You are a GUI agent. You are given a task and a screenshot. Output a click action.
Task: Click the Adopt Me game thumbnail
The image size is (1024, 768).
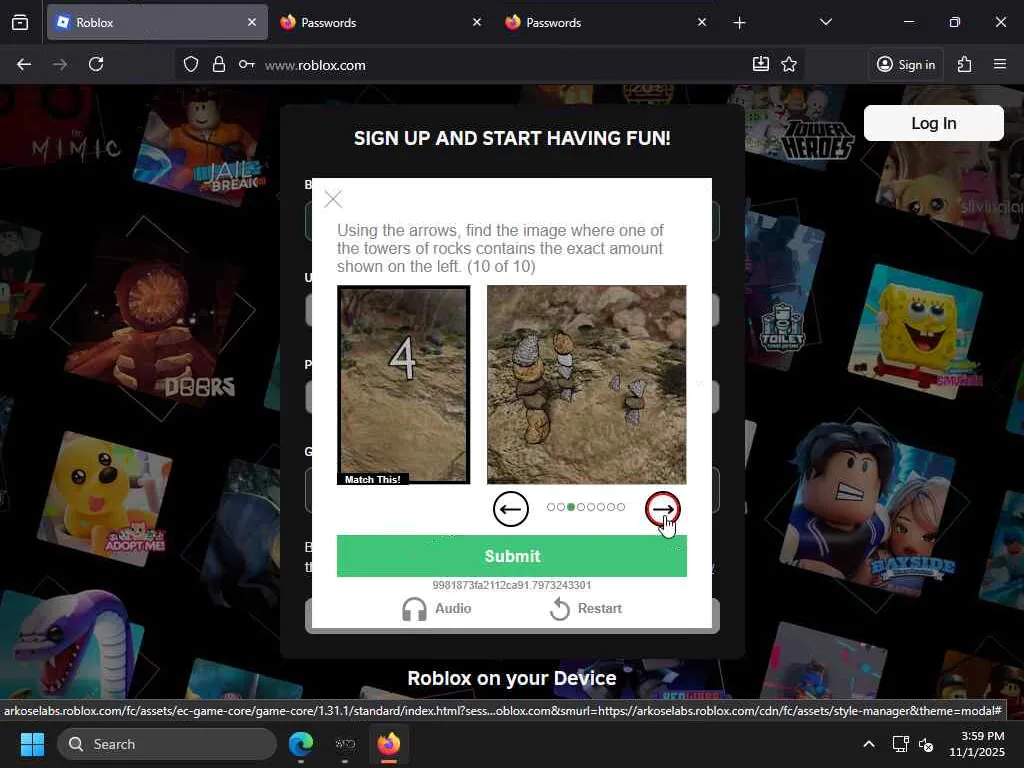[x=104, y=499]
